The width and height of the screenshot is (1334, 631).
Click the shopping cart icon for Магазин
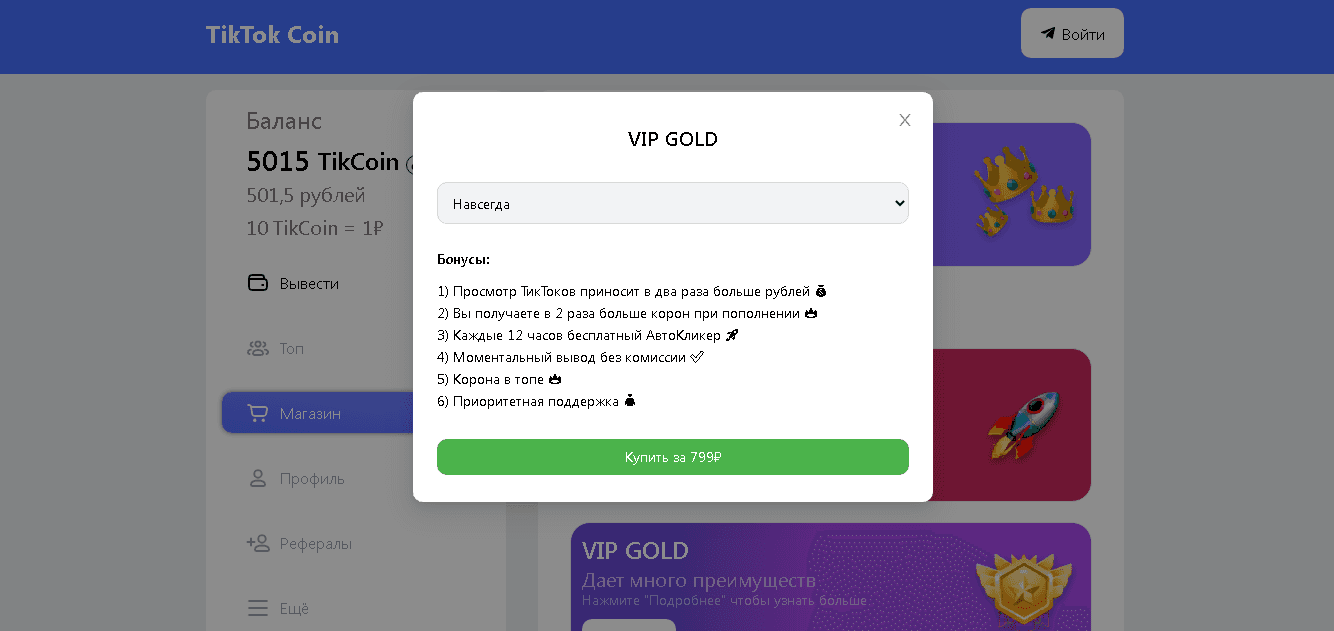258,413
